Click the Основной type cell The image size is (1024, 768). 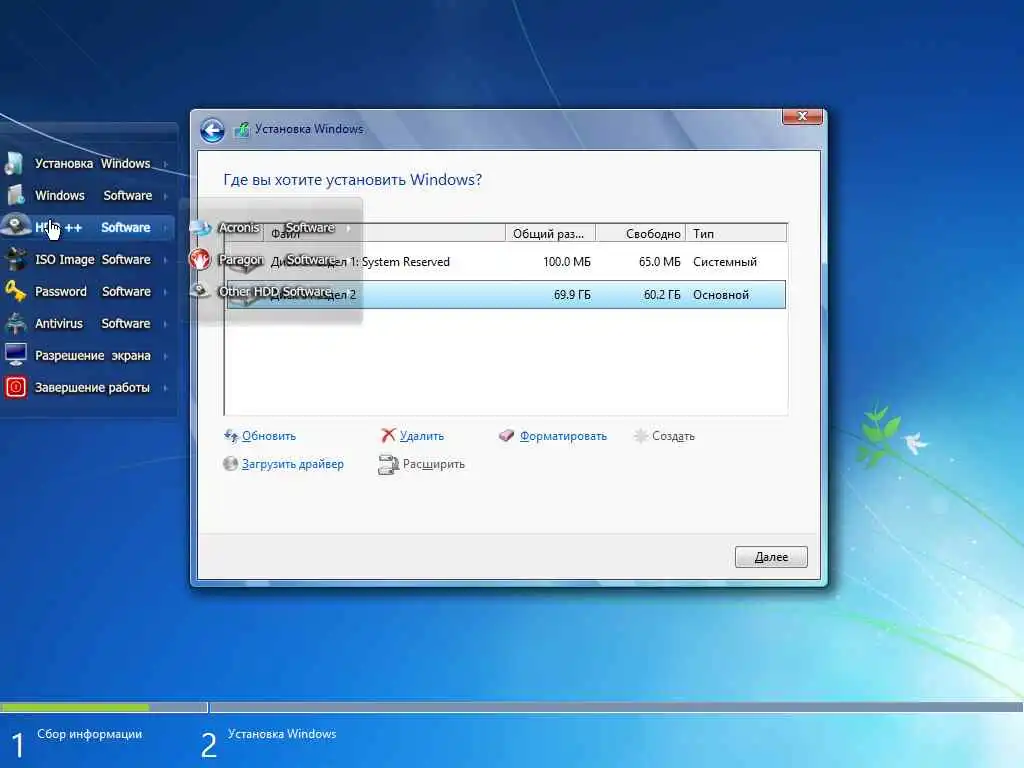[721, 295]
